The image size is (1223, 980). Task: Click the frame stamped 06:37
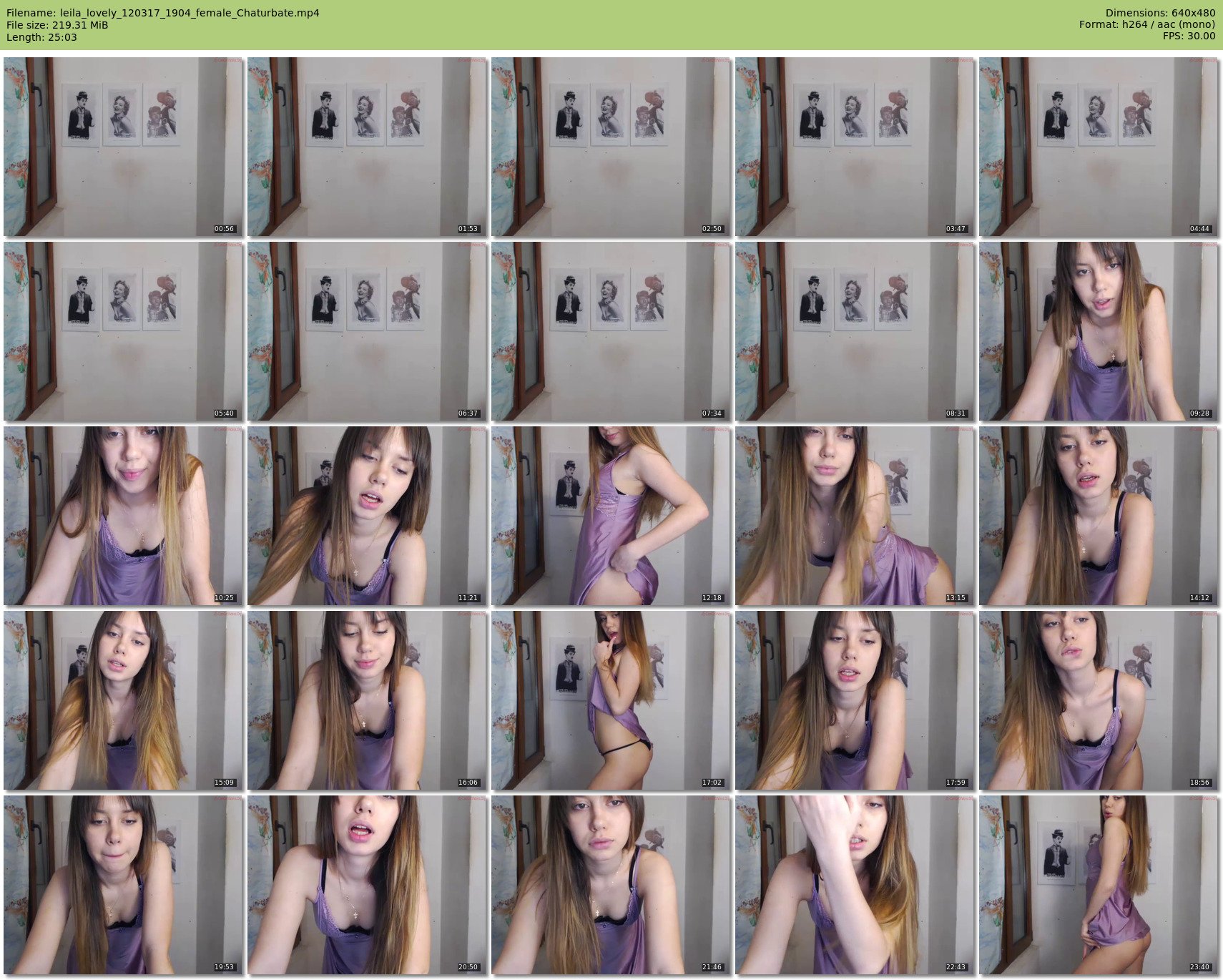click(367, 331)
